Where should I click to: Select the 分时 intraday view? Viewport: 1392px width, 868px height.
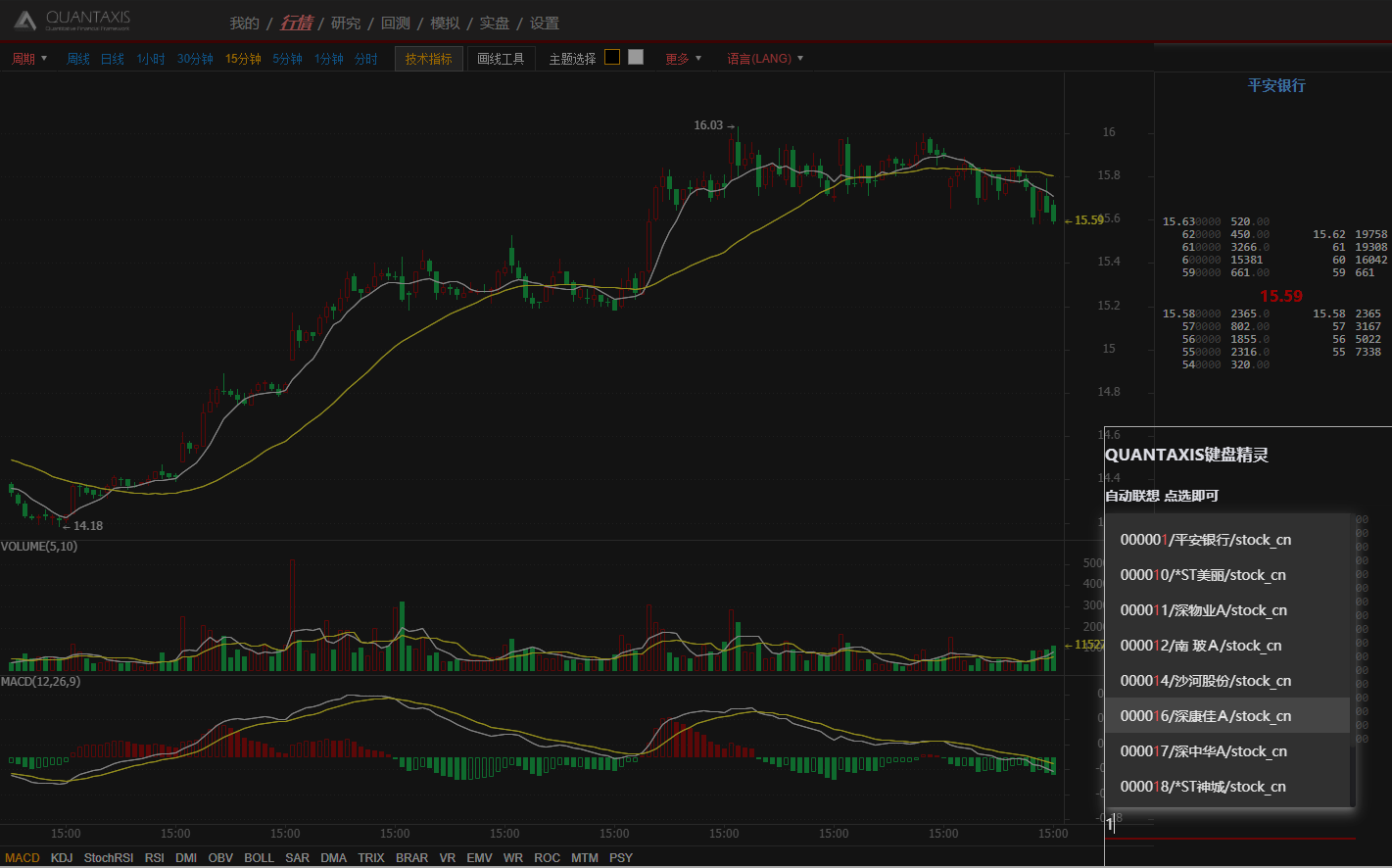coord(365,59)
